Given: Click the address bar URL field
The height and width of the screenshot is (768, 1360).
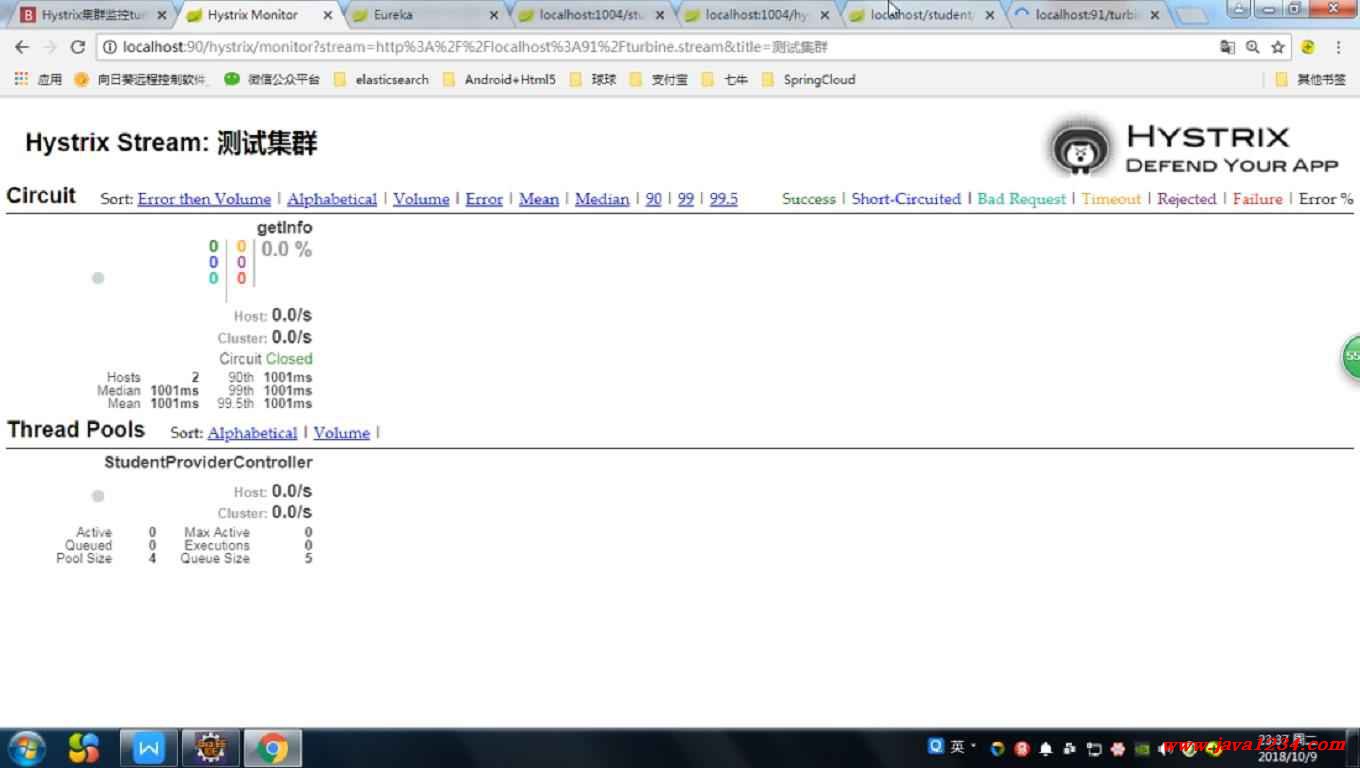Looking at the screenshot, I should pos(660,47).
